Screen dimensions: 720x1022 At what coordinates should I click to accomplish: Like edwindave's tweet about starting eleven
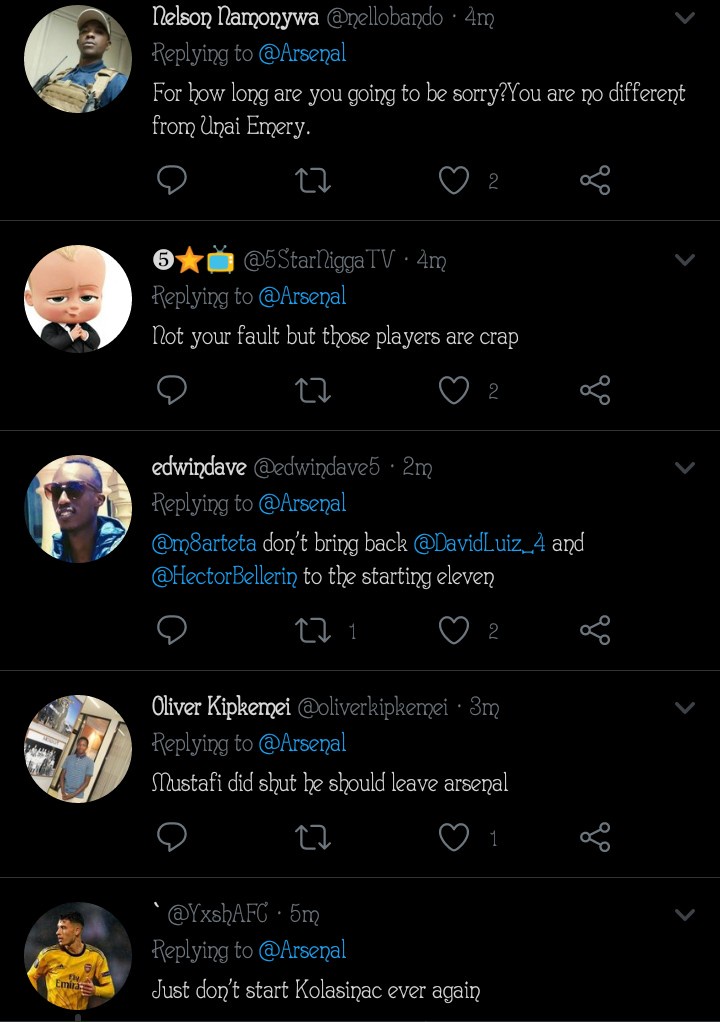(x=454, y=630)
